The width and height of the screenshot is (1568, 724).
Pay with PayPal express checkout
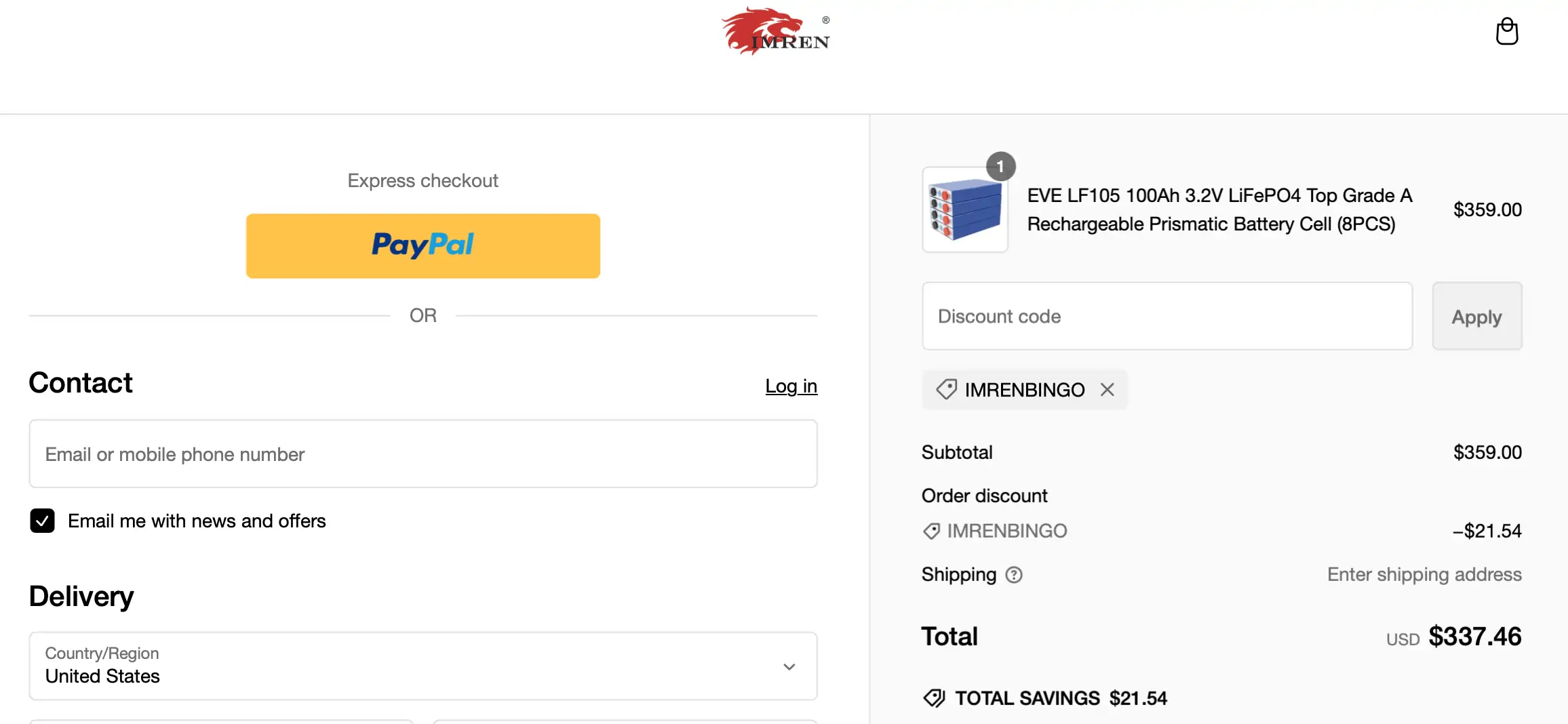point(423,246)
